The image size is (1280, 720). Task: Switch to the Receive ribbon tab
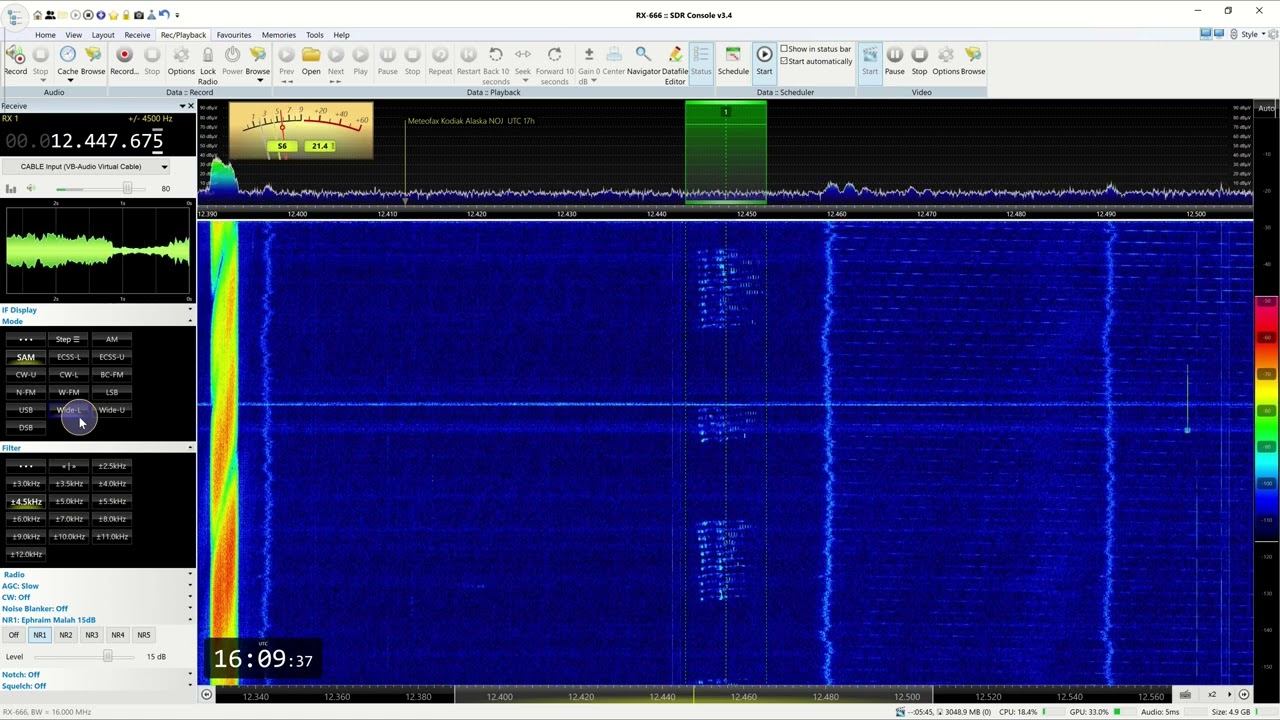(x=137, y=35)
